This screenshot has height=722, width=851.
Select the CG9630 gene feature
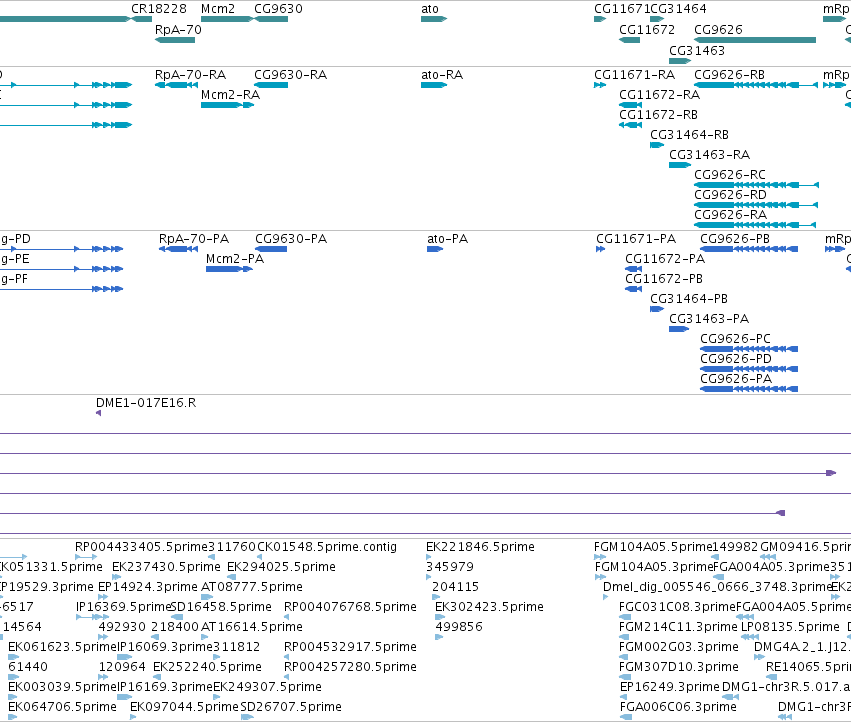(271, 19)
